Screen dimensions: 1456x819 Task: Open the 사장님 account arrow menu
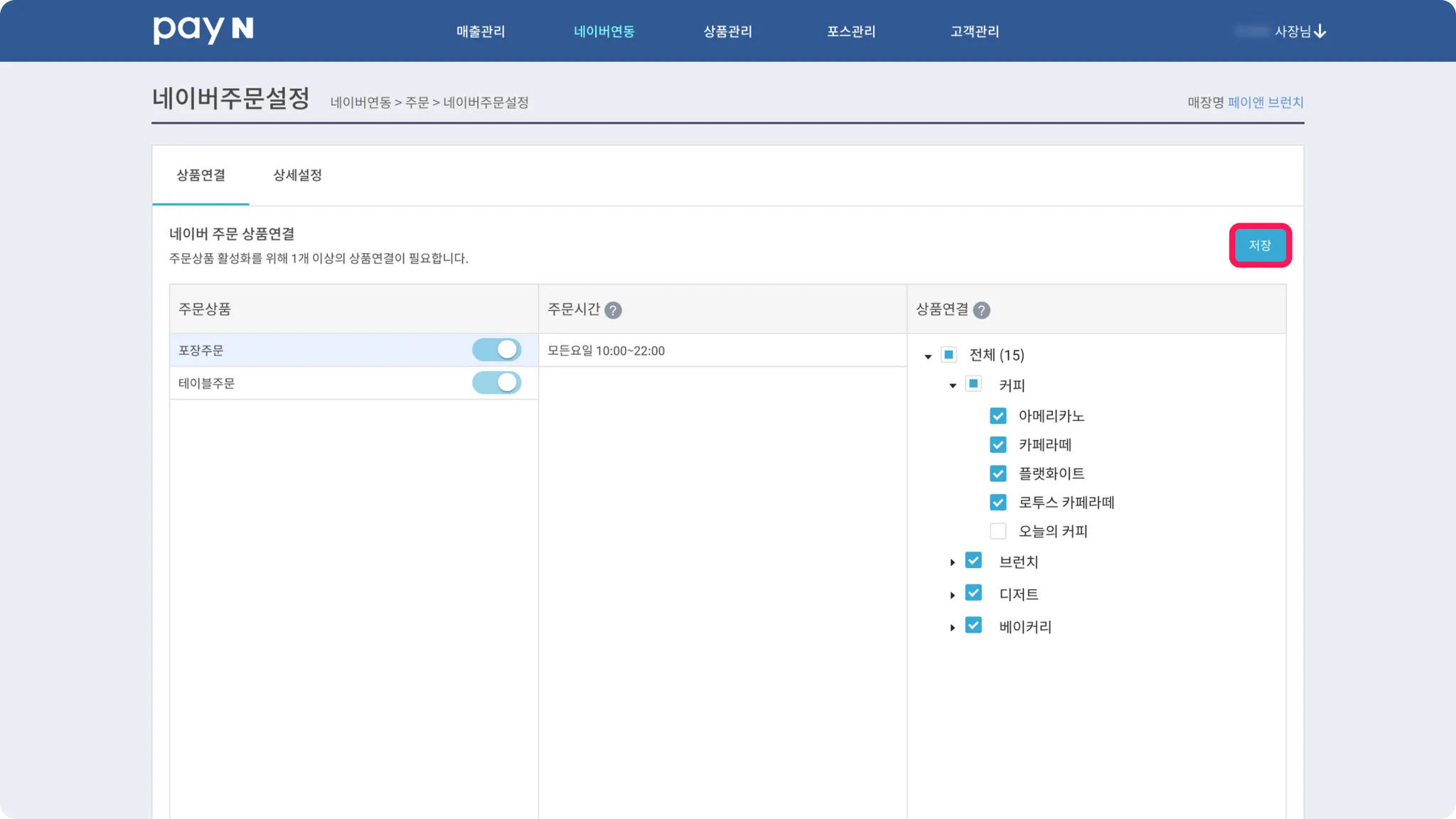tap(1319, 31)
